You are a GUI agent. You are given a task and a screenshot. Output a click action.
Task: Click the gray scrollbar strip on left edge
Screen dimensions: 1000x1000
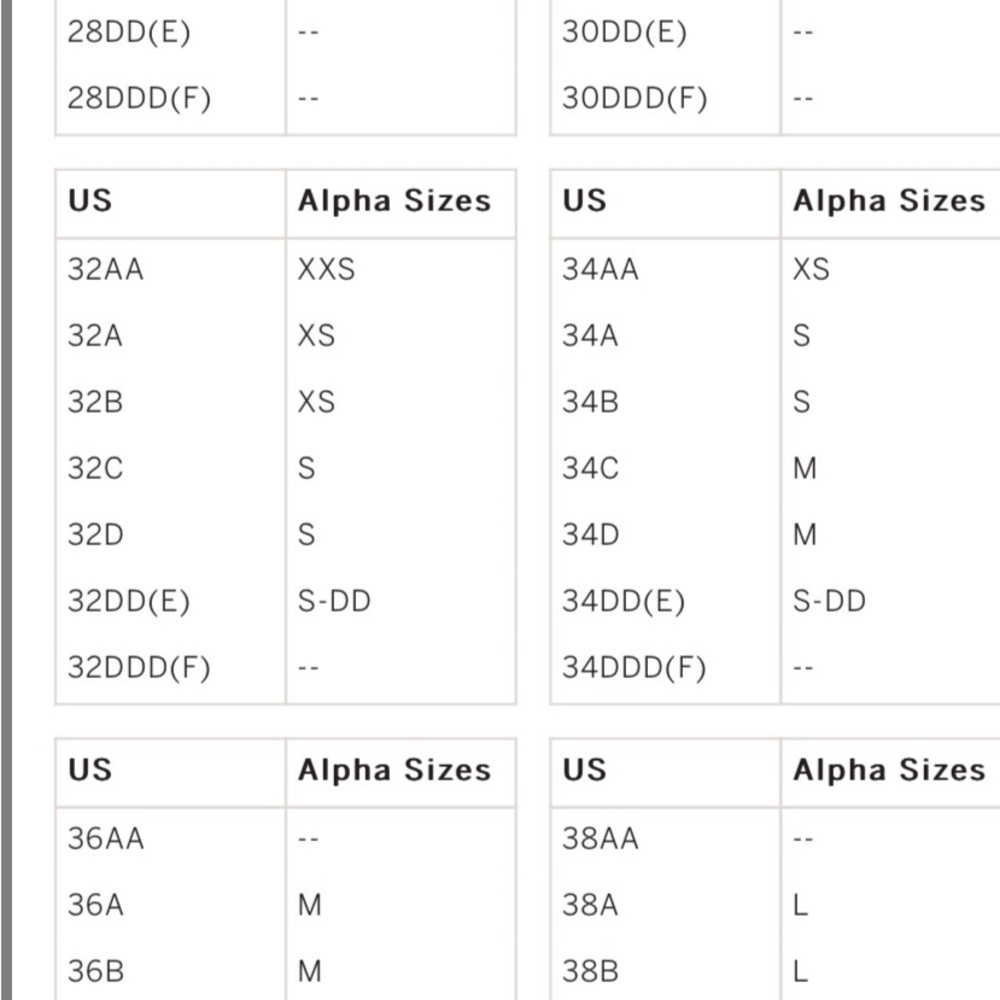tap(6, 500)
